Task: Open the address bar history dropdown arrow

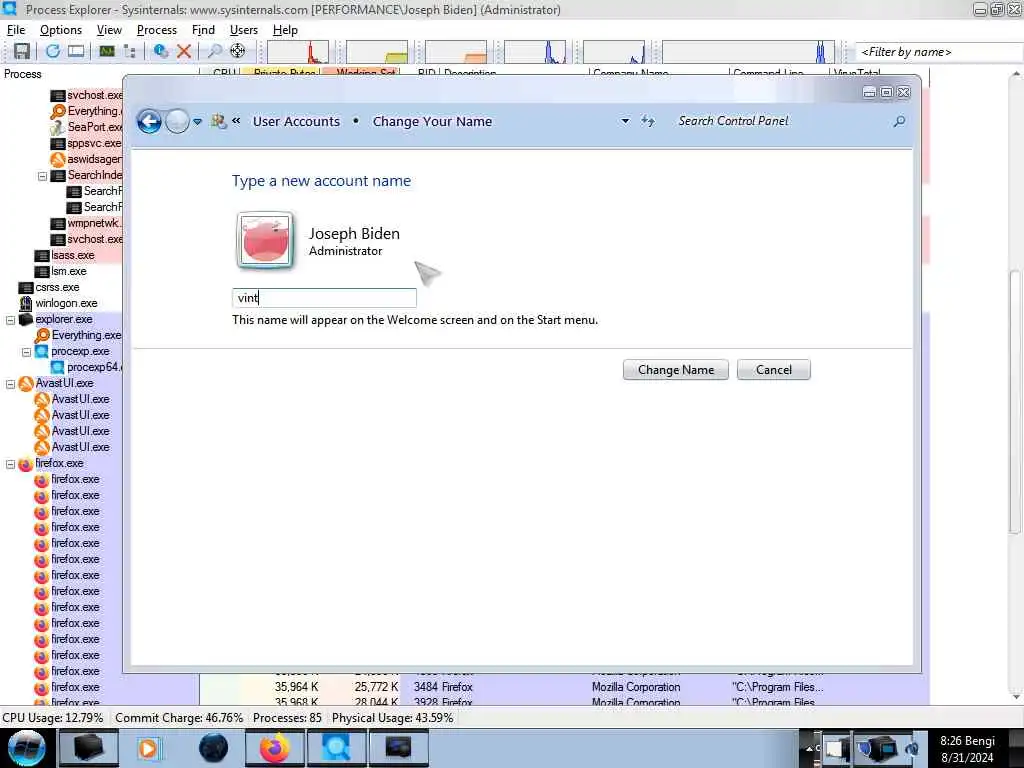Action: click(625, 121)
